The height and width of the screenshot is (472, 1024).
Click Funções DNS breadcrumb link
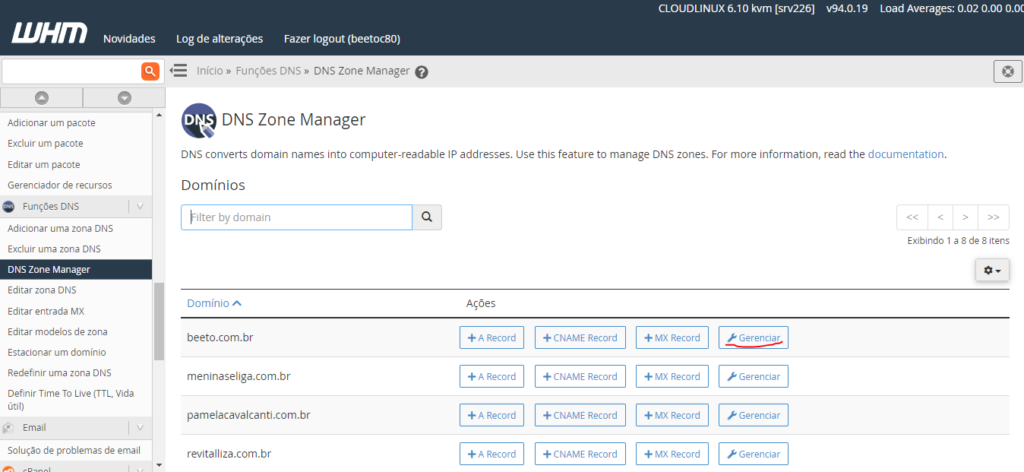(x=268, y=71)
